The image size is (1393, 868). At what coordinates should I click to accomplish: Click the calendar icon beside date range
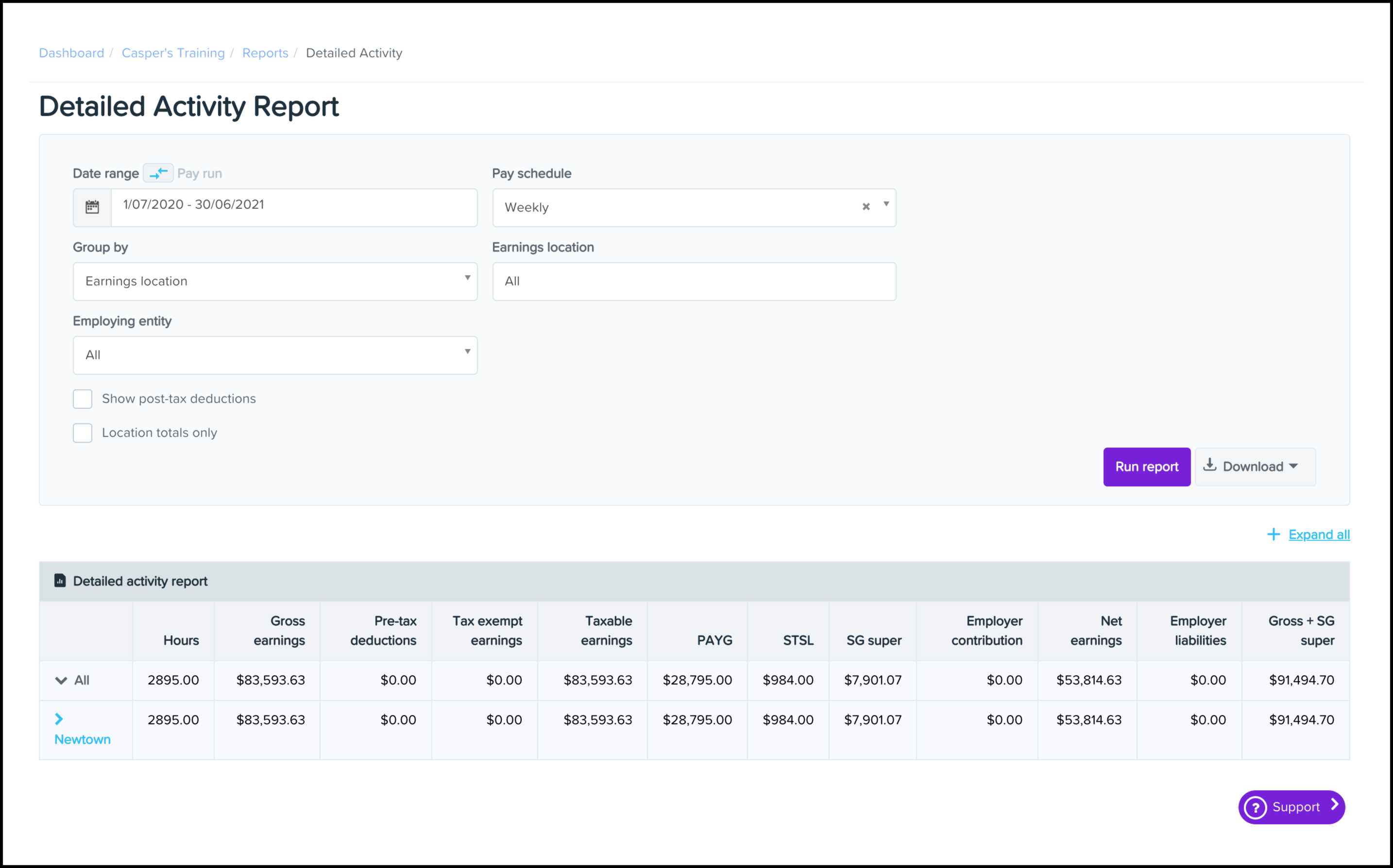coord(92,207)
